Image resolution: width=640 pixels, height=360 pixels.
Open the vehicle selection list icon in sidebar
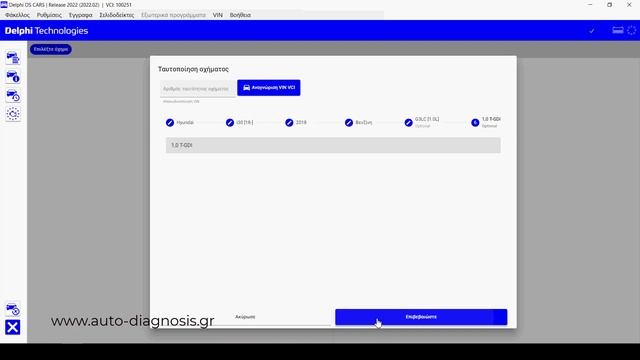(x=13, y=58)
